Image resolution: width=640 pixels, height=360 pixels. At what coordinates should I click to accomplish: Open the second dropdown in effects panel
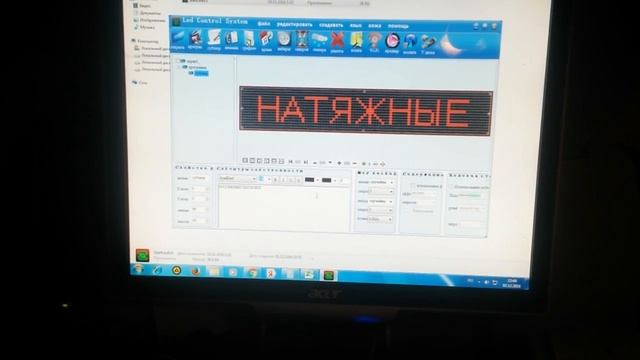pyautogui.click(x=381, y=191)
